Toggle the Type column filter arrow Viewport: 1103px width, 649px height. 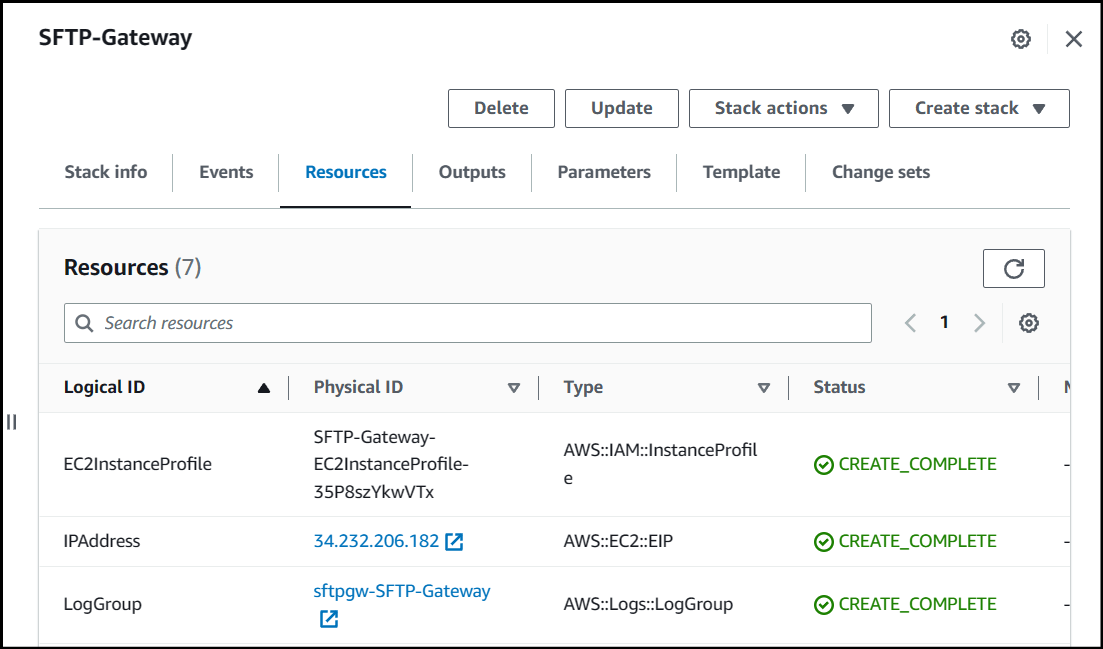pos(764,387)
